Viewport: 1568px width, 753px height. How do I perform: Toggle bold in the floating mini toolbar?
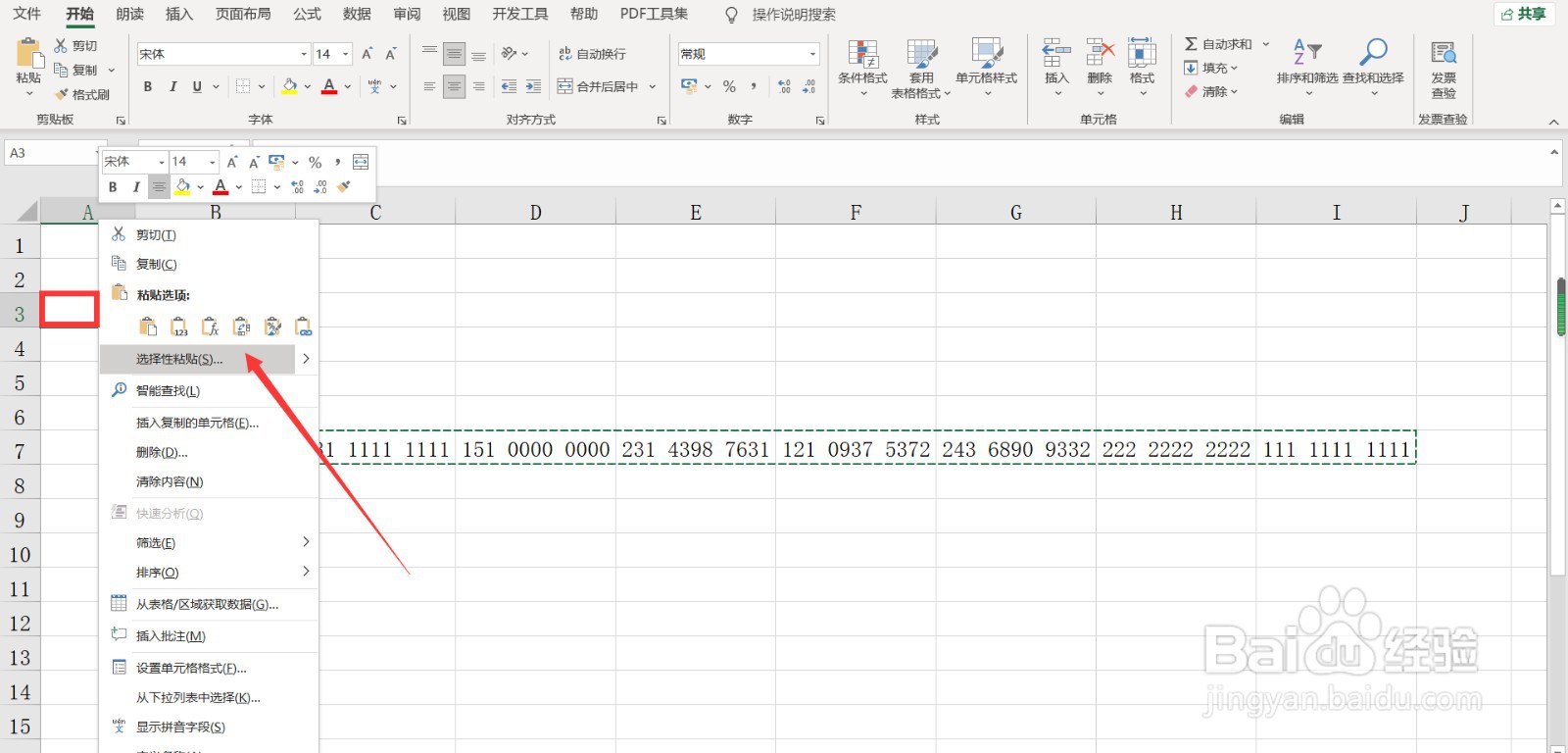coord(113,186)
